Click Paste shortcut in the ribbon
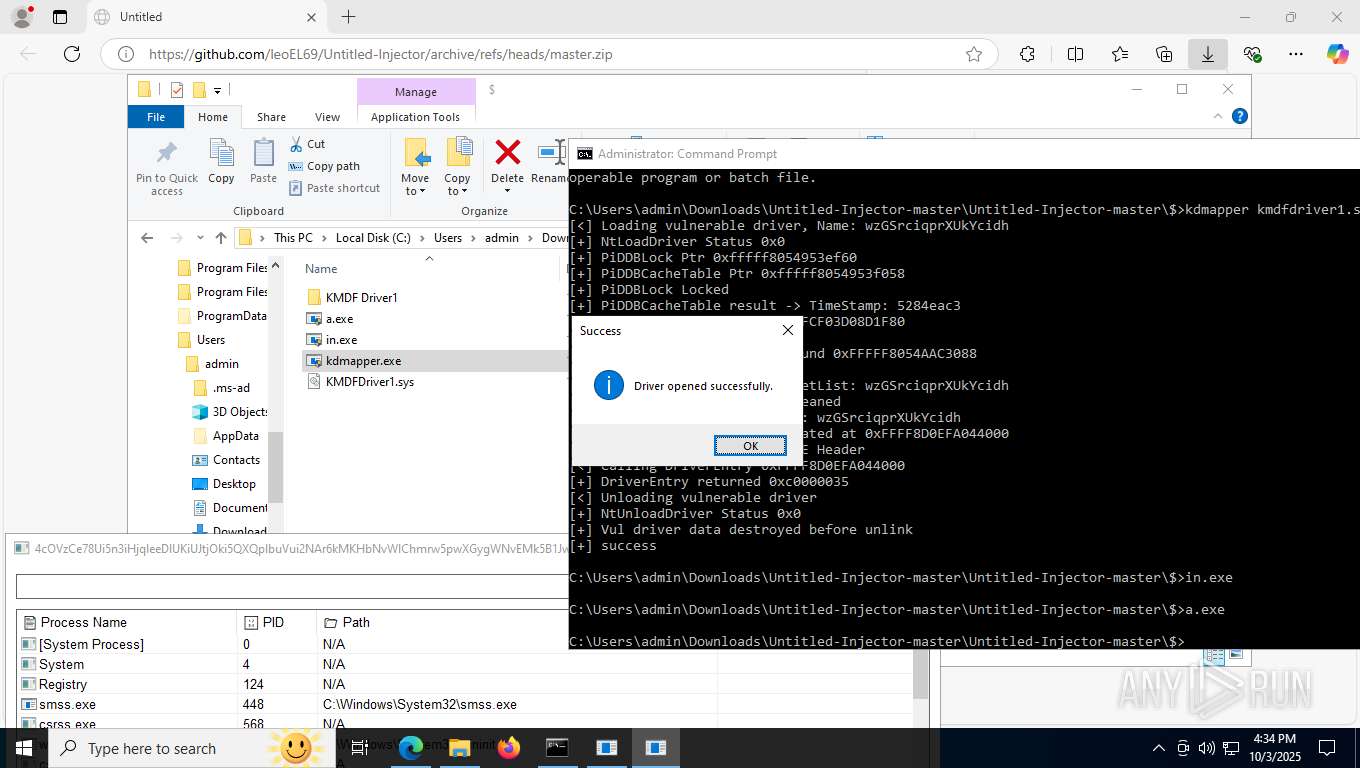This screenshot has height=768, width=1360. point(334,188)
